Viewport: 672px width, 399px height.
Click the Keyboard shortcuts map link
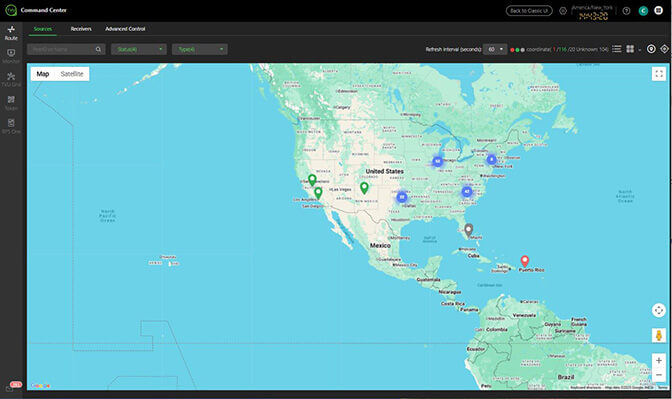click(x=586, y=387)
